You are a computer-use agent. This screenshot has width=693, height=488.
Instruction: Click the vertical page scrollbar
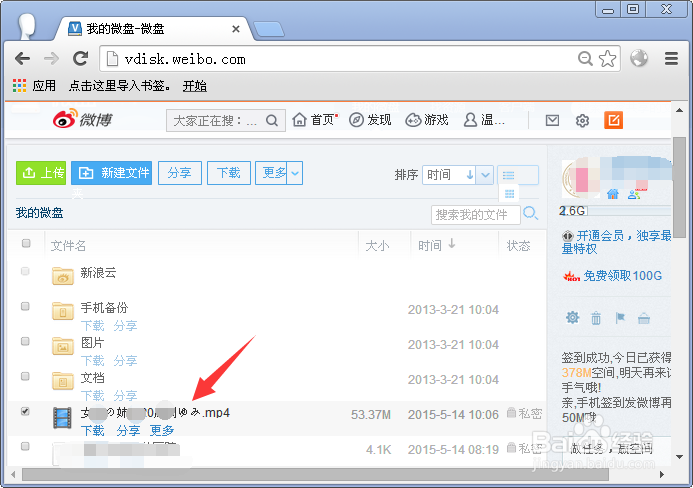click(679, 188)
